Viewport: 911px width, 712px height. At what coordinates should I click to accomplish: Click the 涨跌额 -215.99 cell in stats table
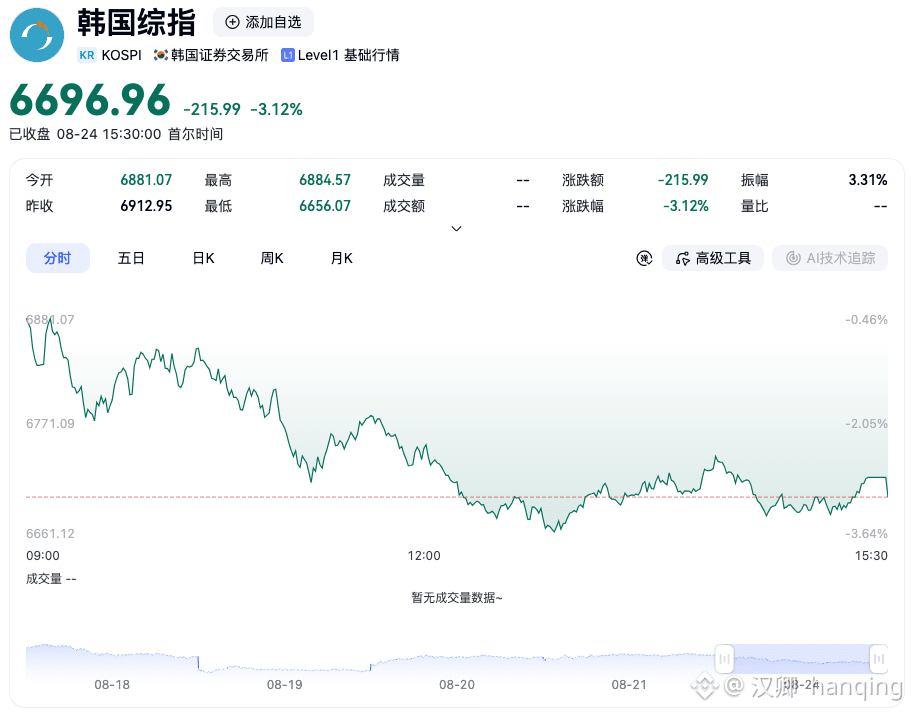click(683, 180)
